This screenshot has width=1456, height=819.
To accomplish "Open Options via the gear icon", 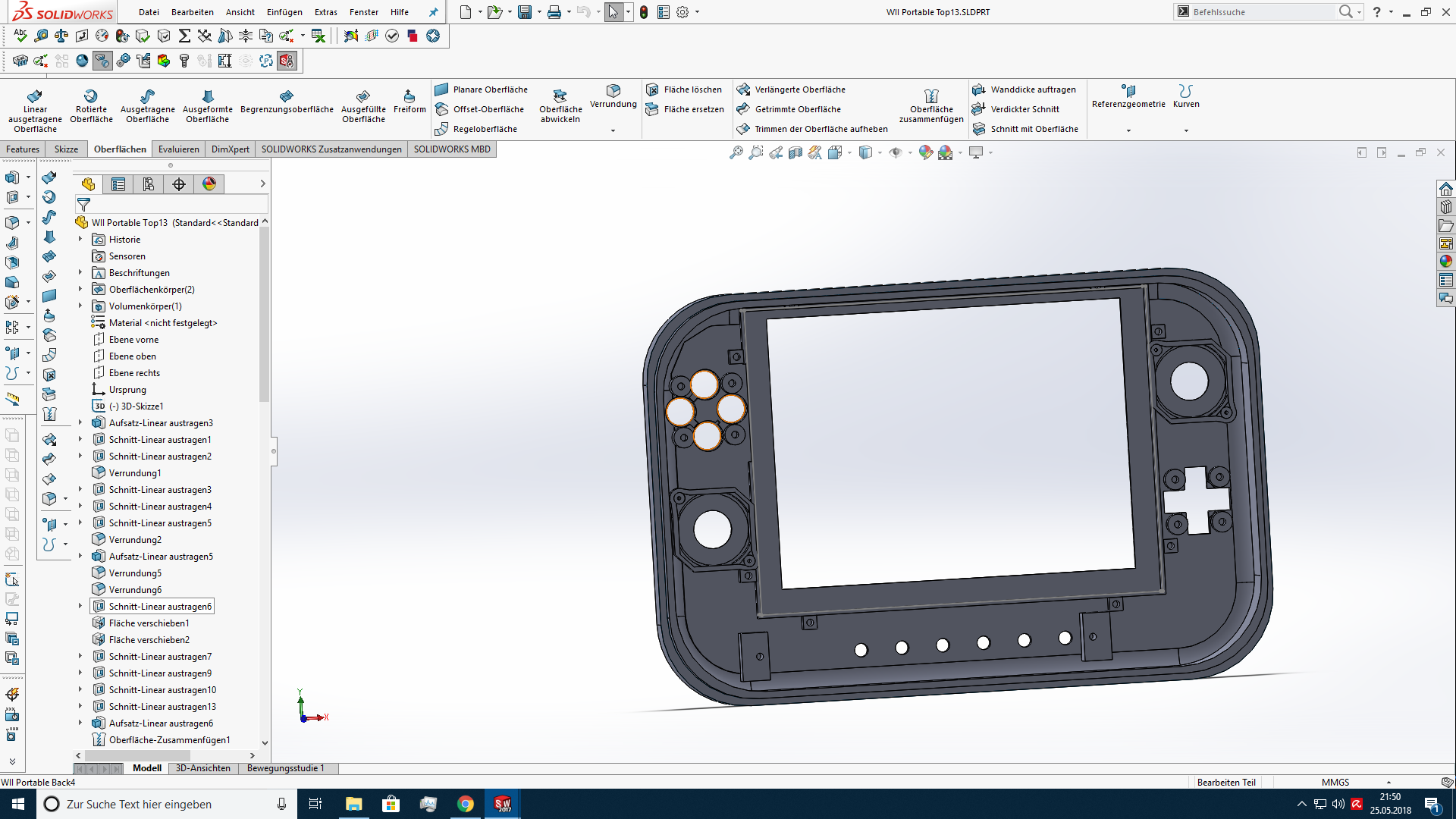I will click(x=682, y=12).
